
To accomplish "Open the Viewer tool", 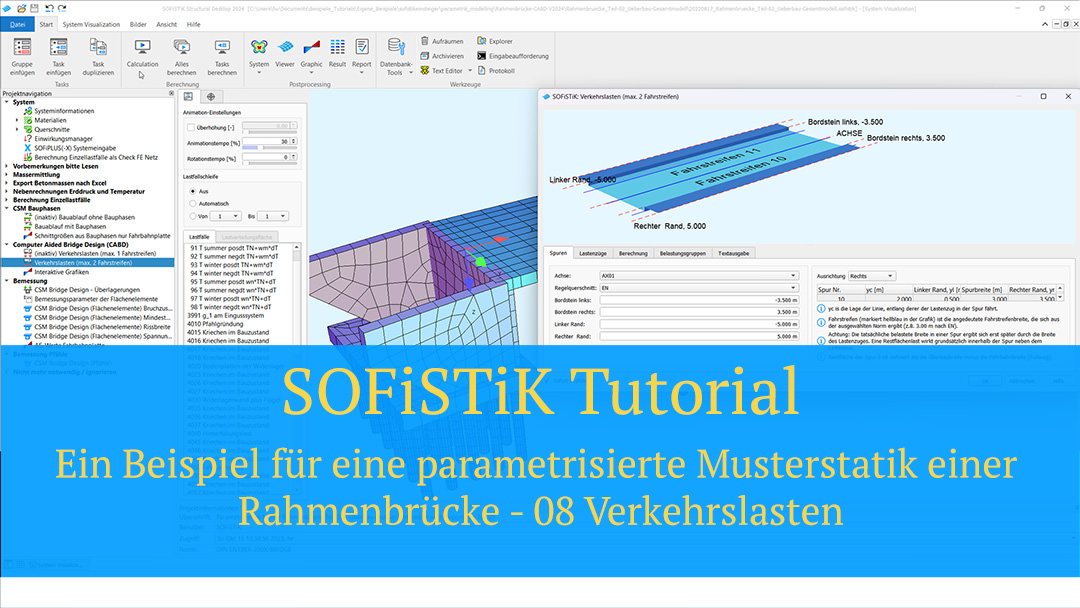I will 285,48.
